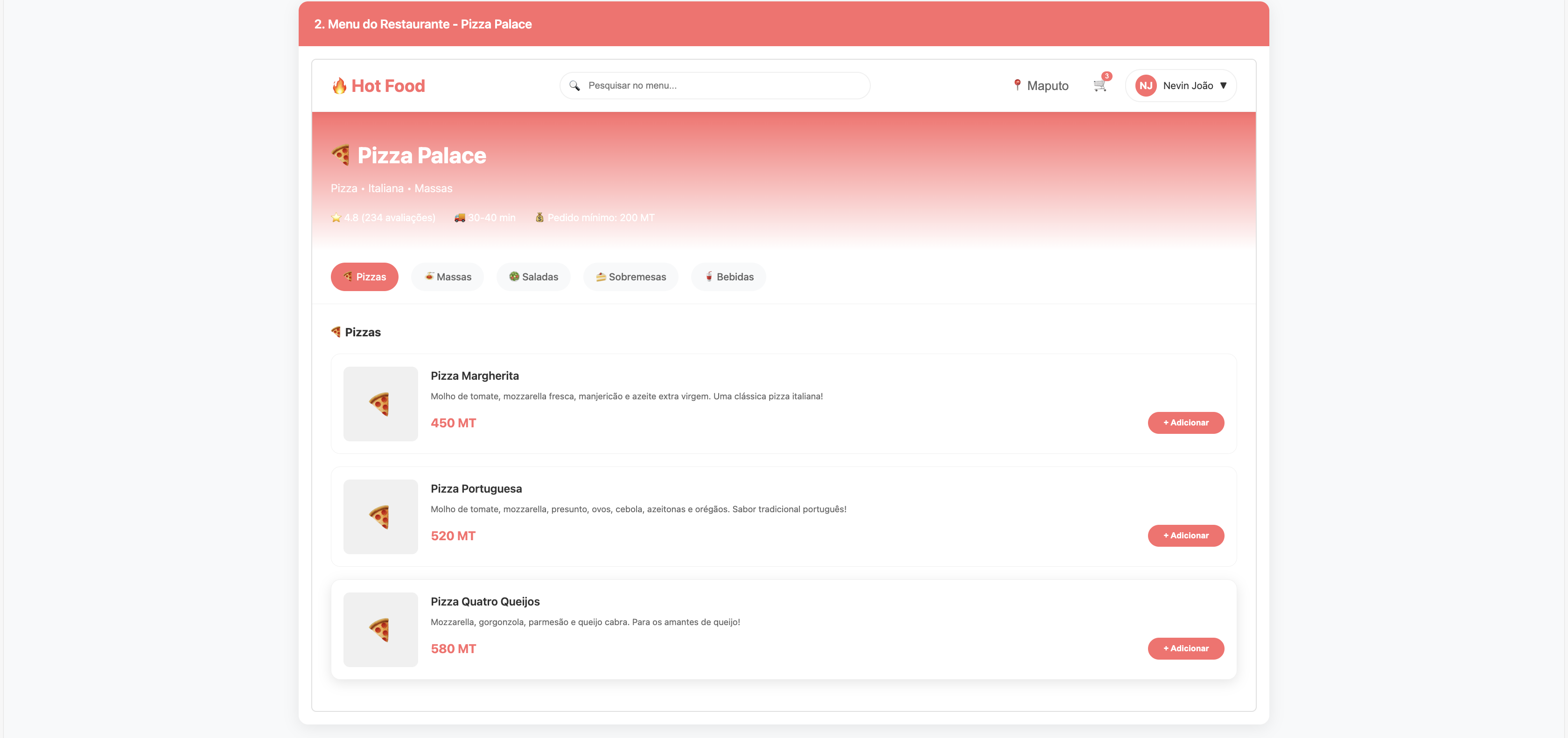Open the shopping cart icon
Screen dimensions: 1568x738
pos(1100,86)
